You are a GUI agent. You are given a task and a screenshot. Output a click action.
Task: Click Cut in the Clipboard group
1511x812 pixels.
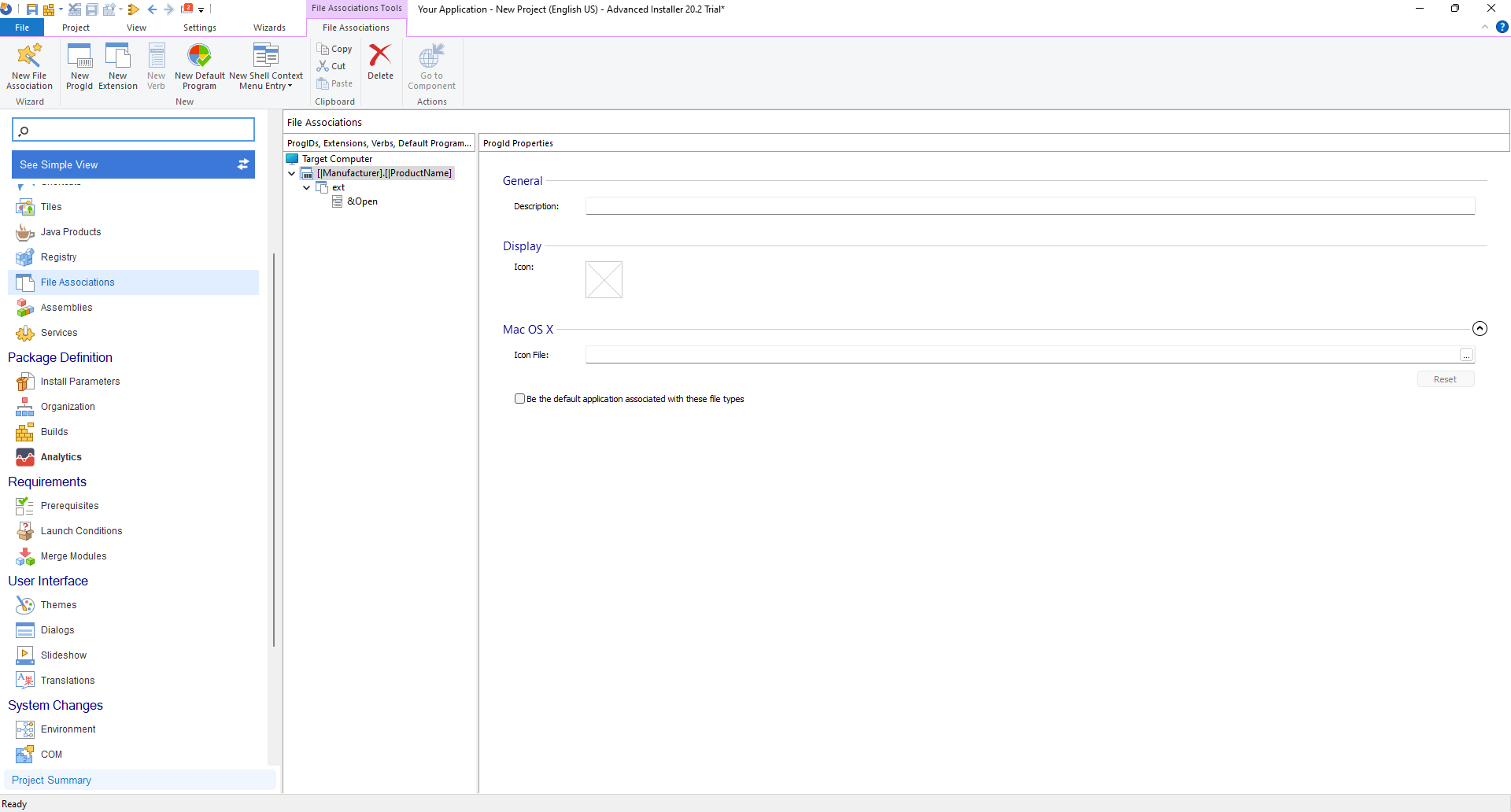coord(331,66)
